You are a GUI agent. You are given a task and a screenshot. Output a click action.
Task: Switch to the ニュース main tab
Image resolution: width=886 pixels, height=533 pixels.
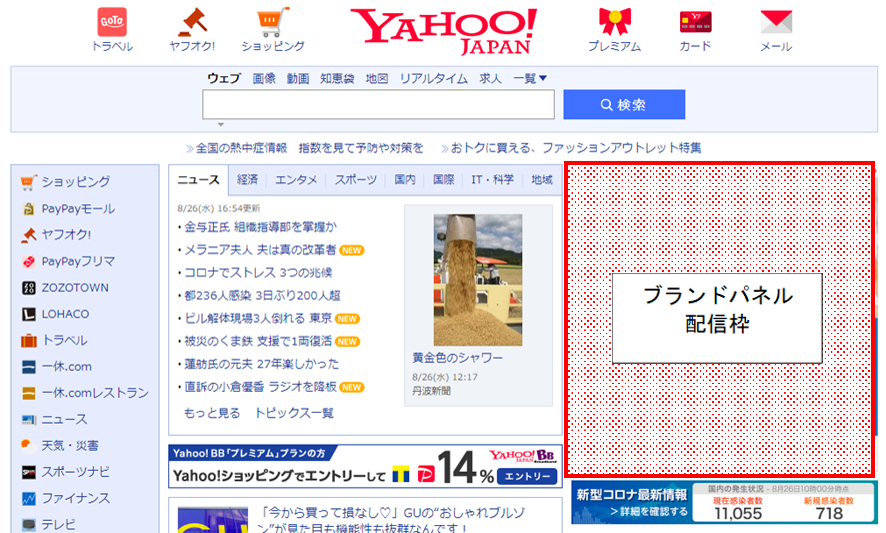pyautogui.click(x=198, y=180)
